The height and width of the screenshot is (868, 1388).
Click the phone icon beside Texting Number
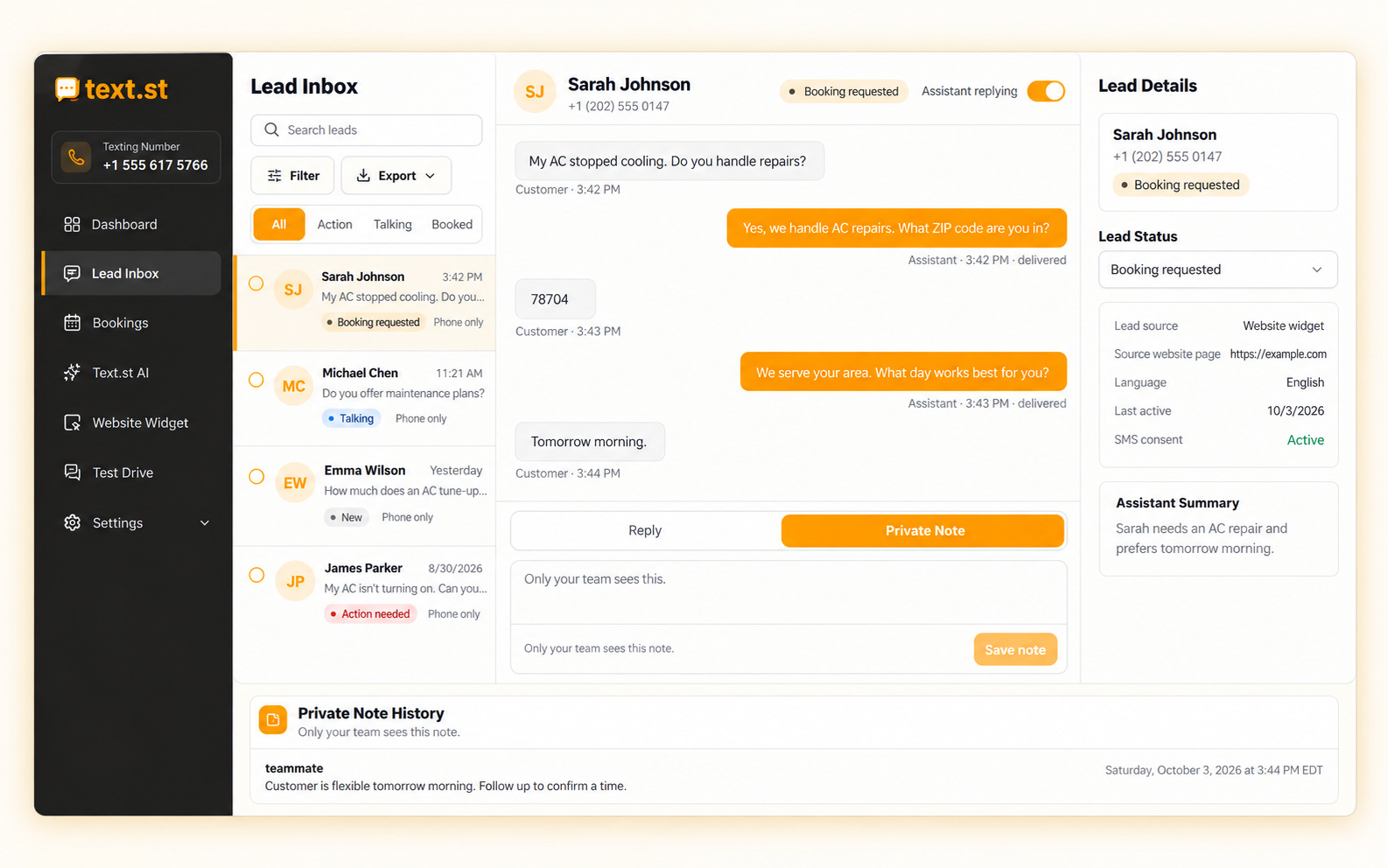(x=76, y=157)
